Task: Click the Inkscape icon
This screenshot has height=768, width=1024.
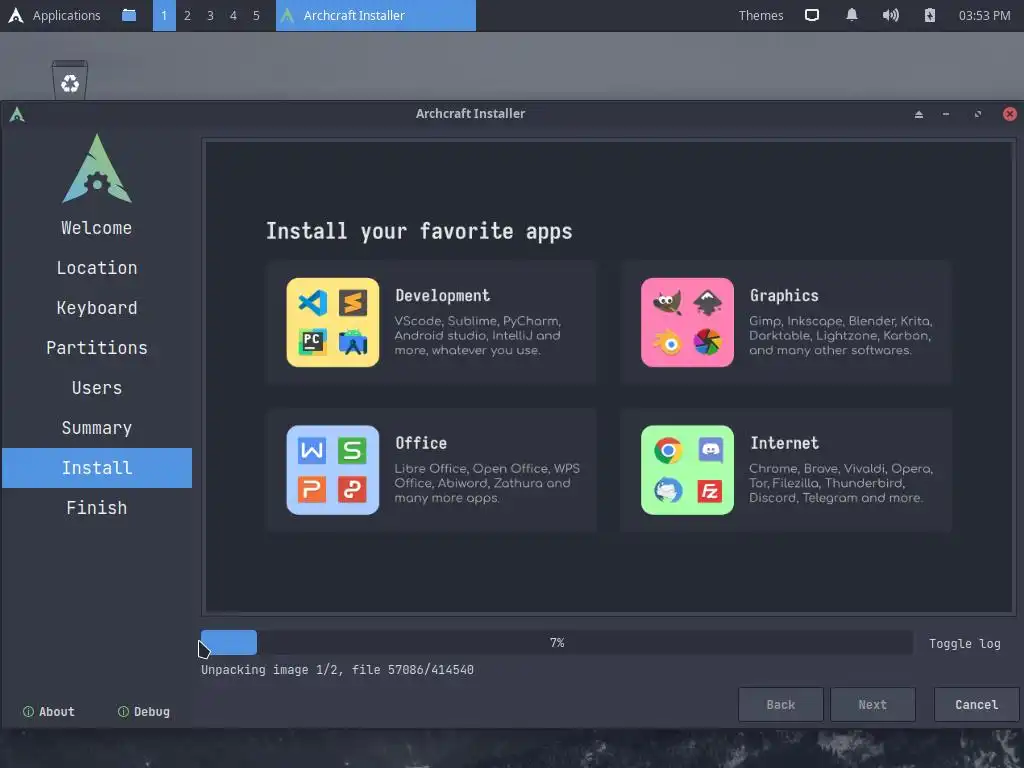Action: (x=707, y=303)
